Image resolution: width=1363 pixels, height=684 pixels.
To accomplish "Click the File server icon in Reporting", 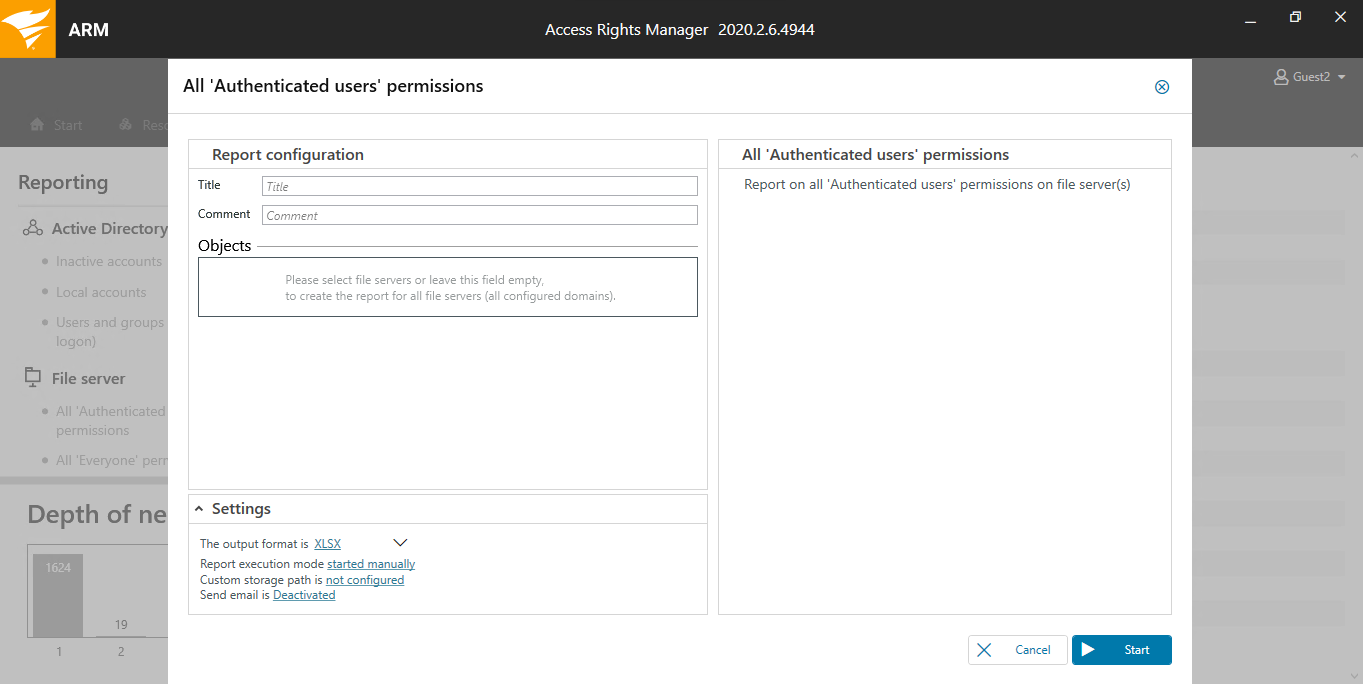I will coord(33,378).
